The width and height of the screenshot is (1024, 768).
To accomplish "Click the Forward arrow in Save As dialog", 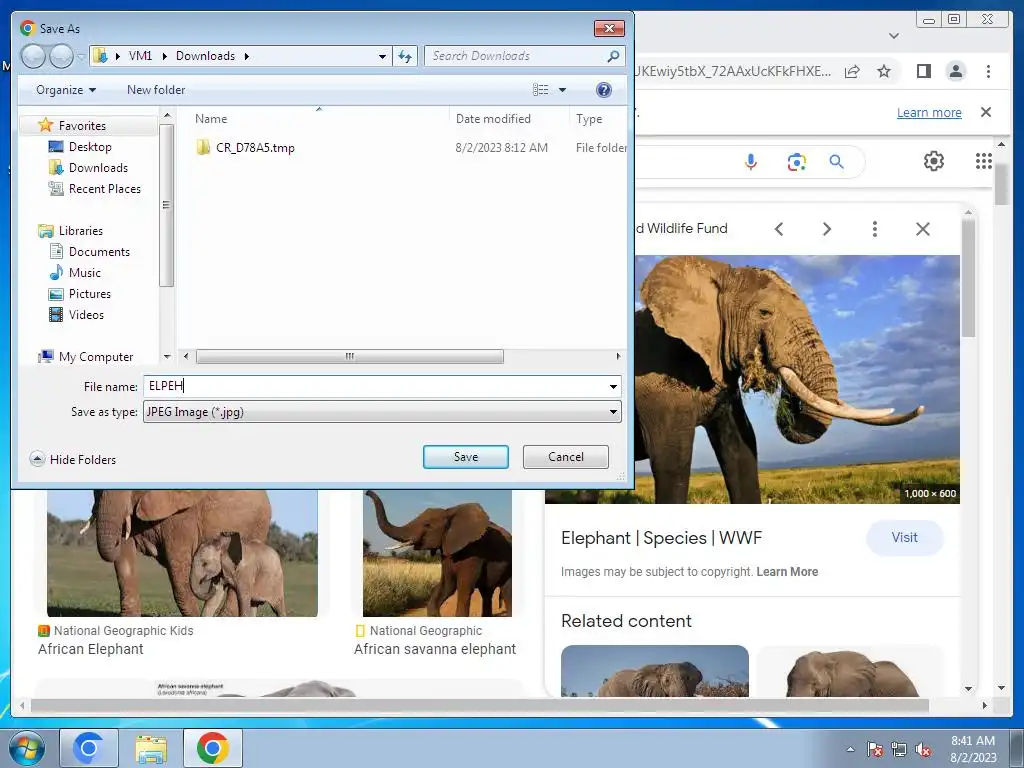I will 61,56.
